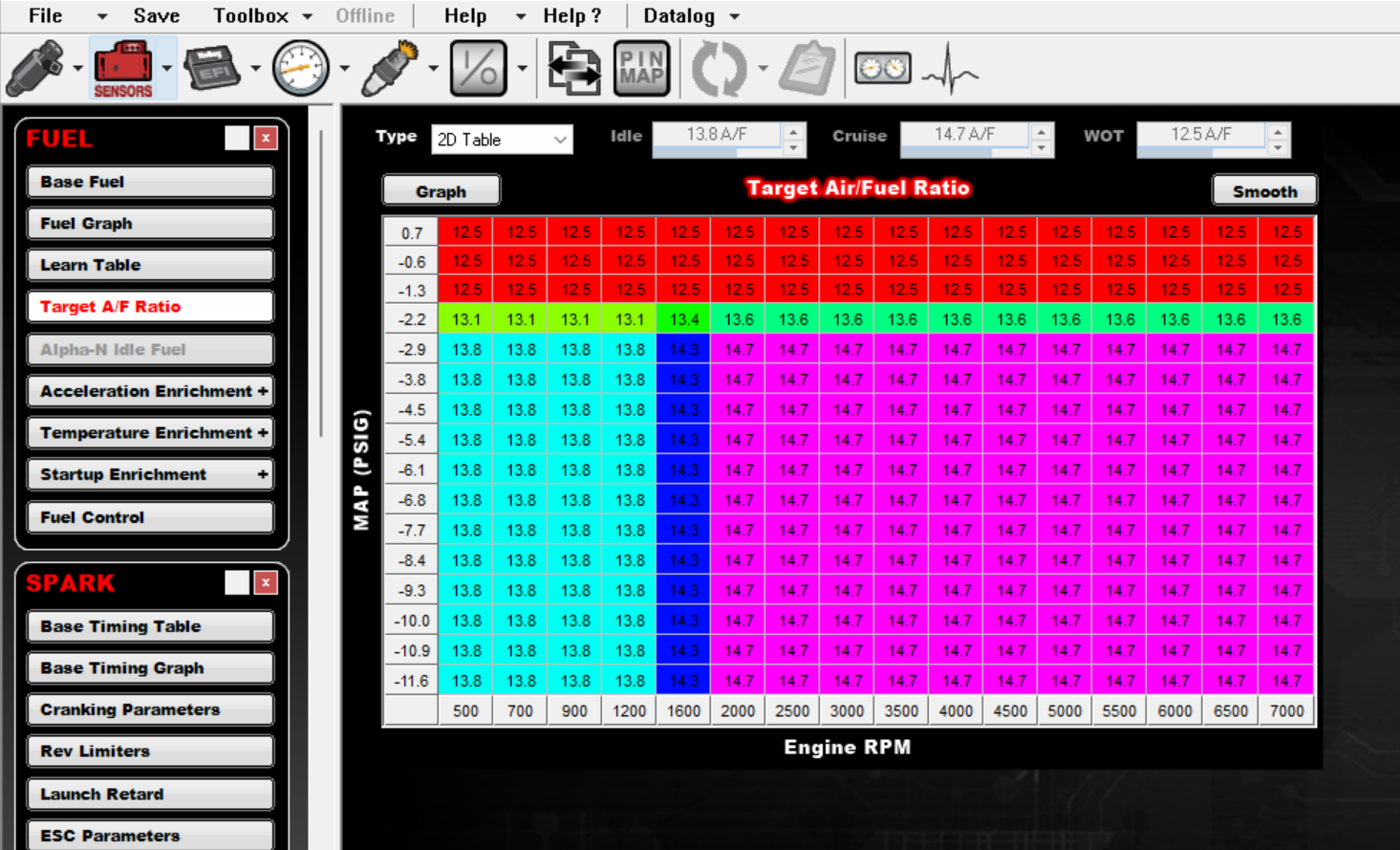Click the Graph button above the table
The image size is (1400, 850).
tap(441, 191)
